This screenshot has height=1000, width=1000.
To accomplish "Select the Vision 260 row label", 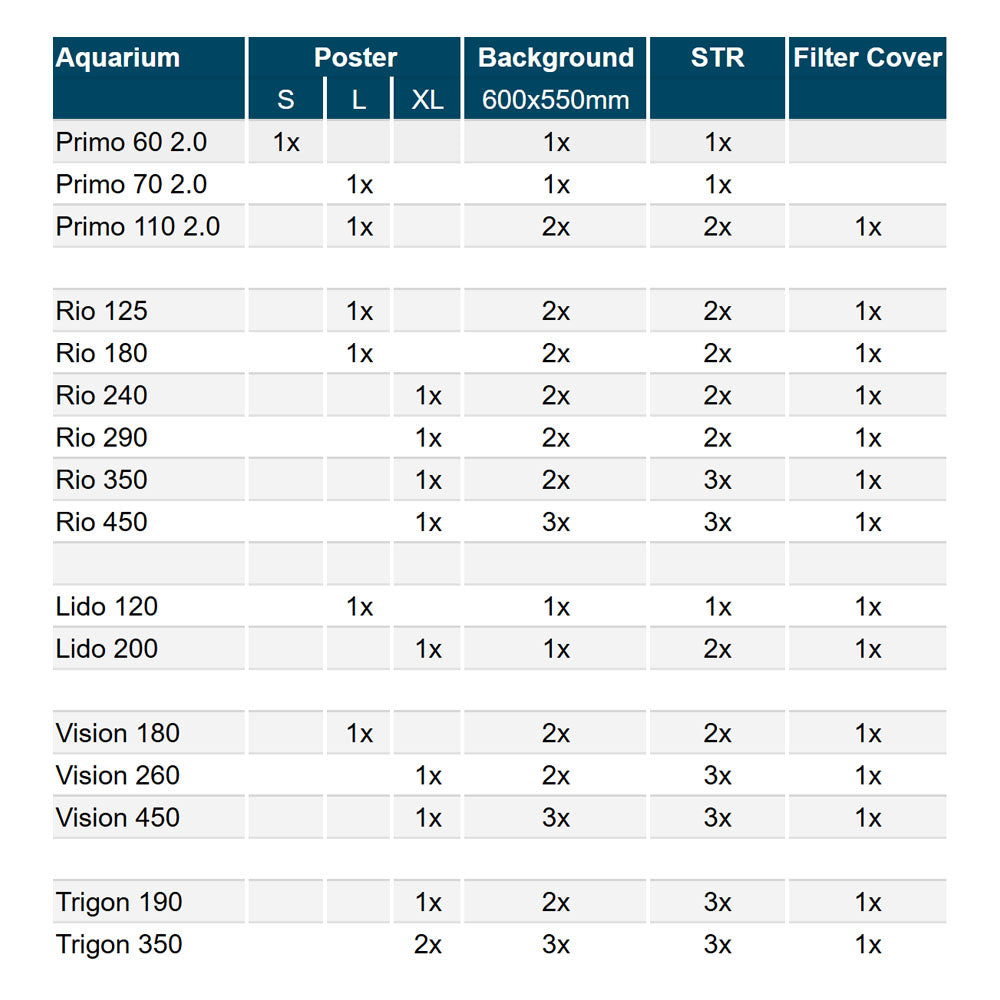I will 117,775.
